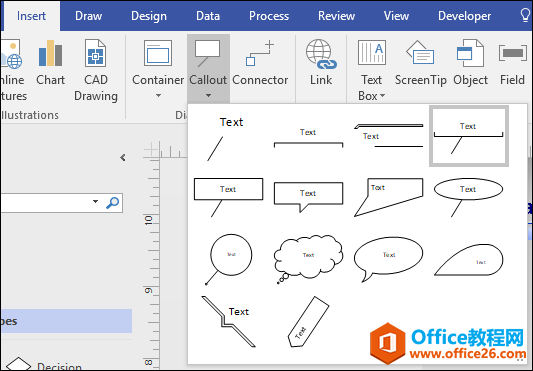533x371 pixels.
Task: Pick the highlighted bracket callout with leader
Action: (469, 136)
